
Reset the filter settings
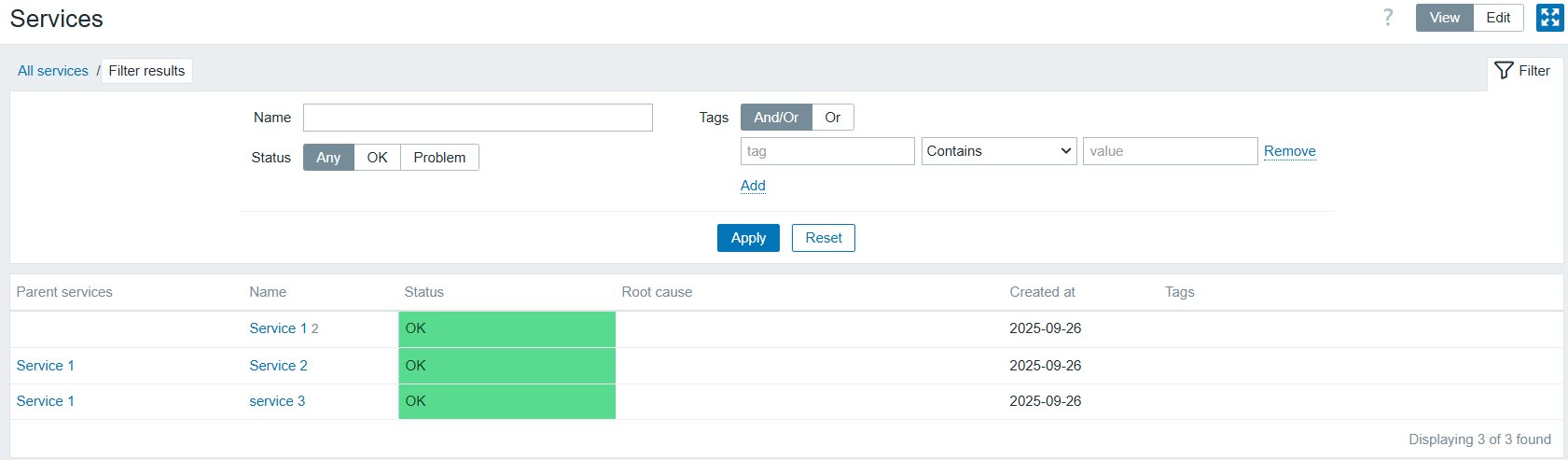coord(823,238)
